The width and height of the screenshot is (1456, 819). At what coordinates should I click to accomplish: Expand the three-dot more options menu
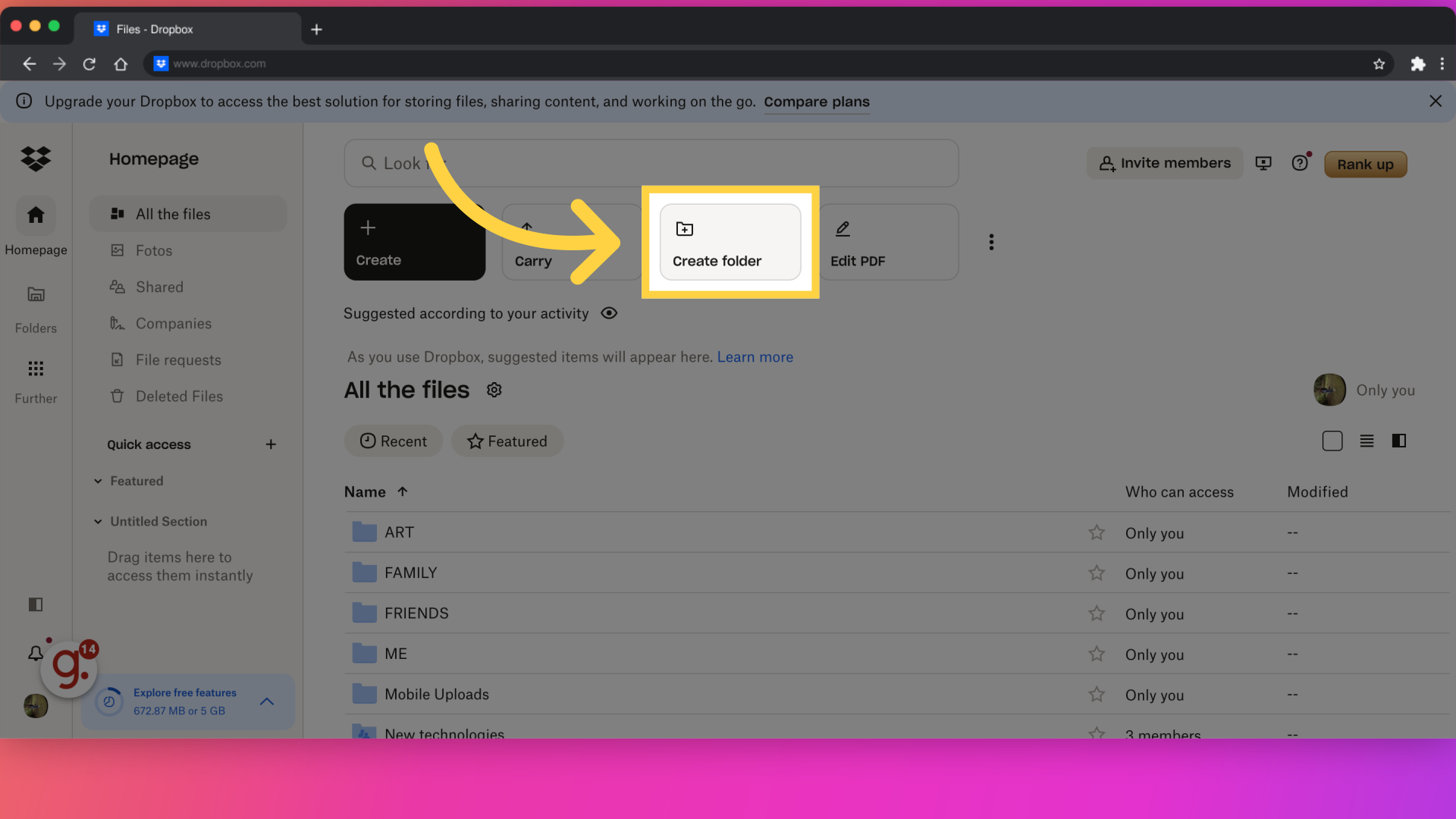pyautogui.click(x=991, y=242)
